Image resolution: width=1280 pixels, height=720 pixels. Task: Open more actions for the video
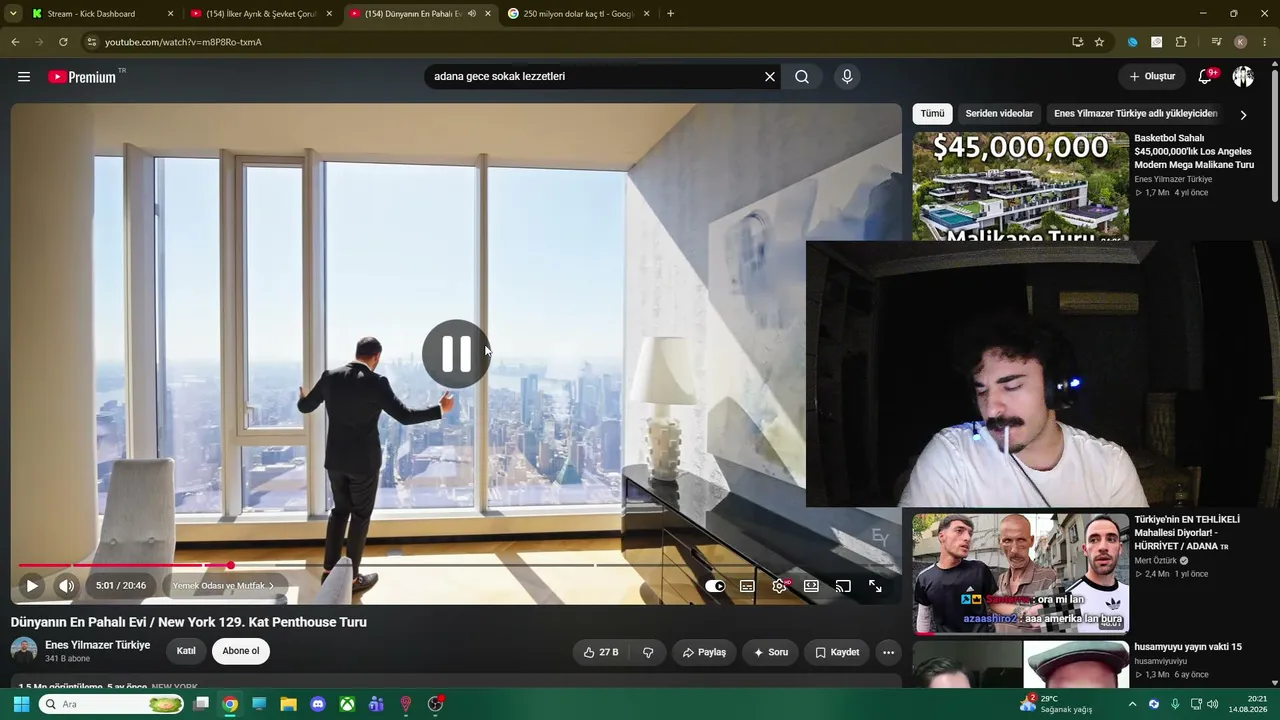click(x=888, y=652)
